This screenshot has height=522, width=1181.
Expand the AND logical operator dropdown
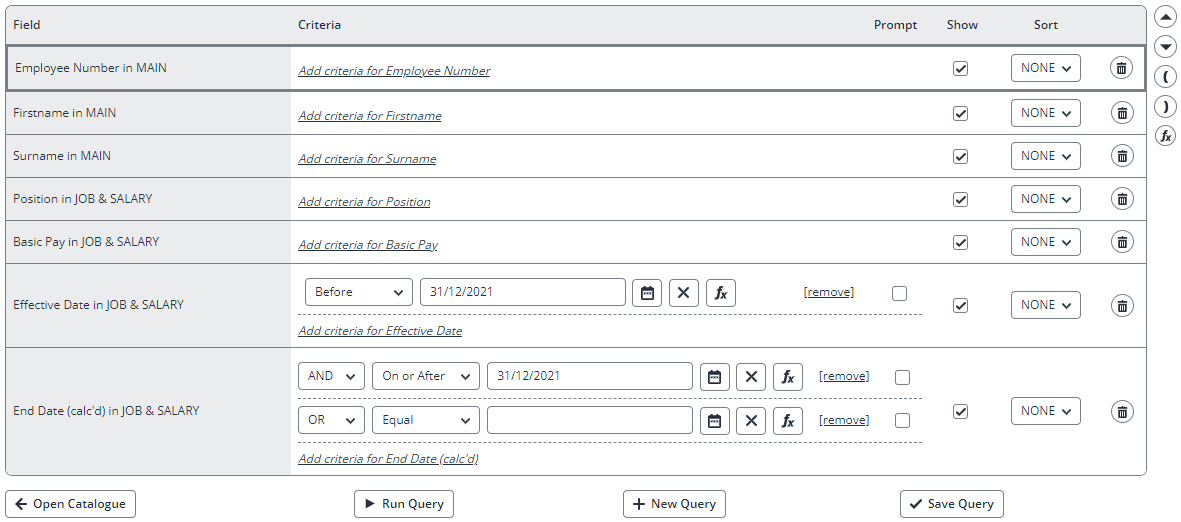[331, 376]
